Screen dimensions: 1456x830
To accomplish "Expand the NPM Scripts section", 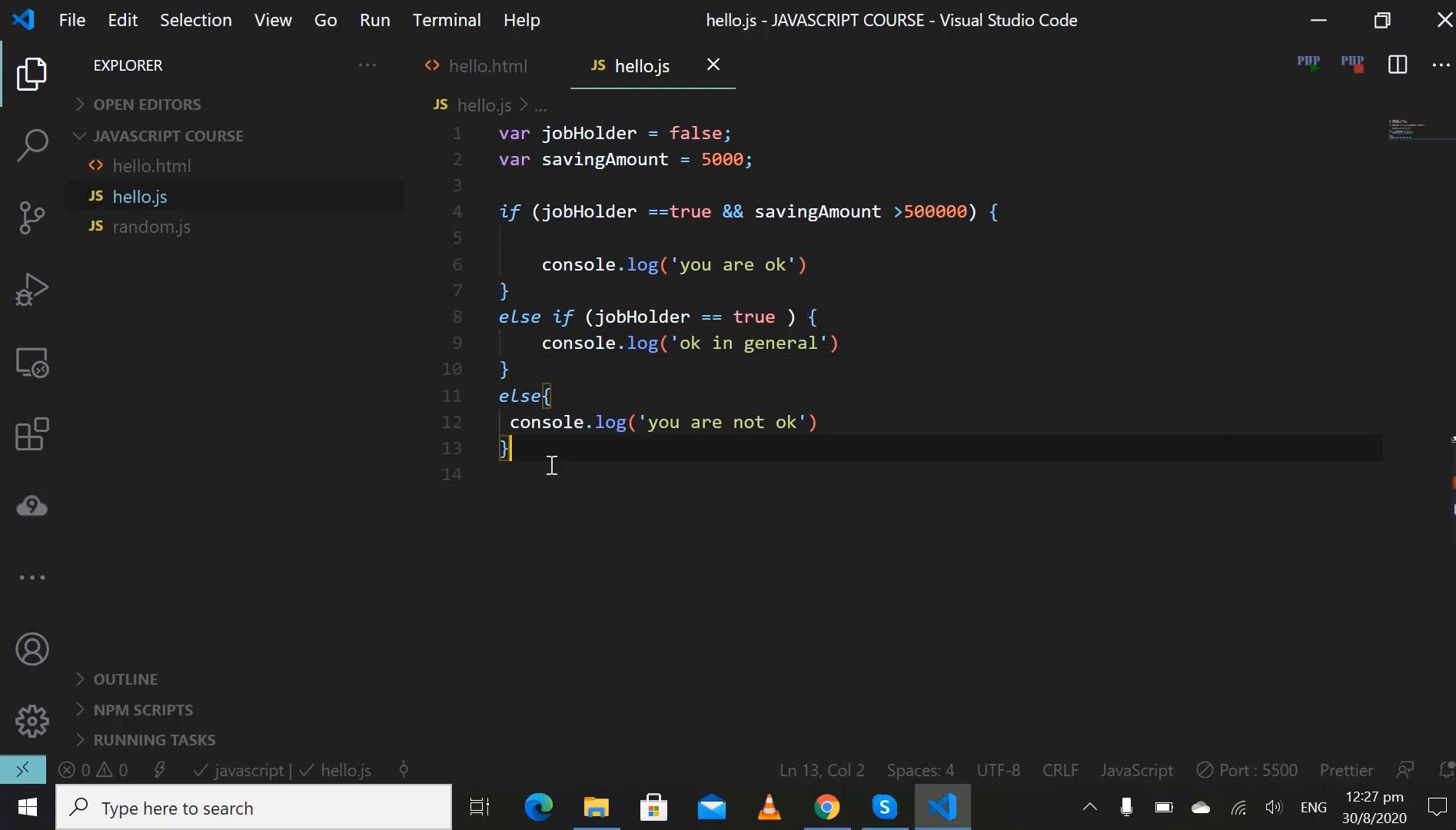I will pyautogui.click(x=143, y=710).
